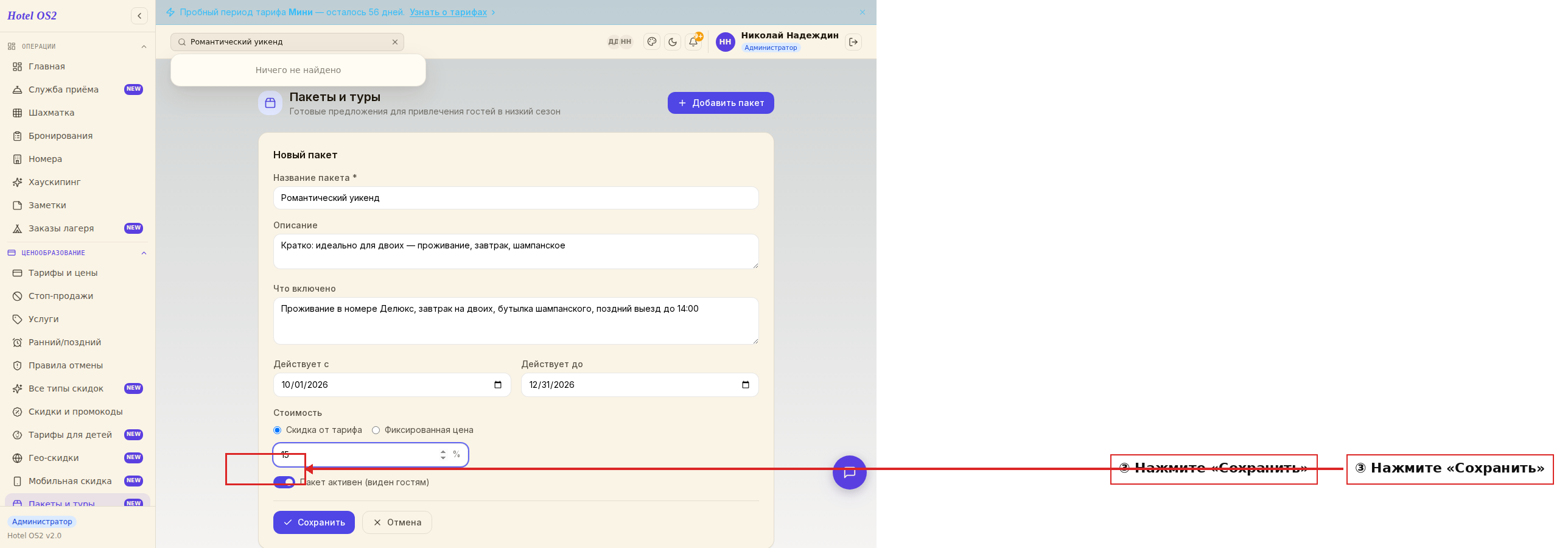1568x548 pixels.
Task: Open the floating chat bubble button
Action: [850, 472]
